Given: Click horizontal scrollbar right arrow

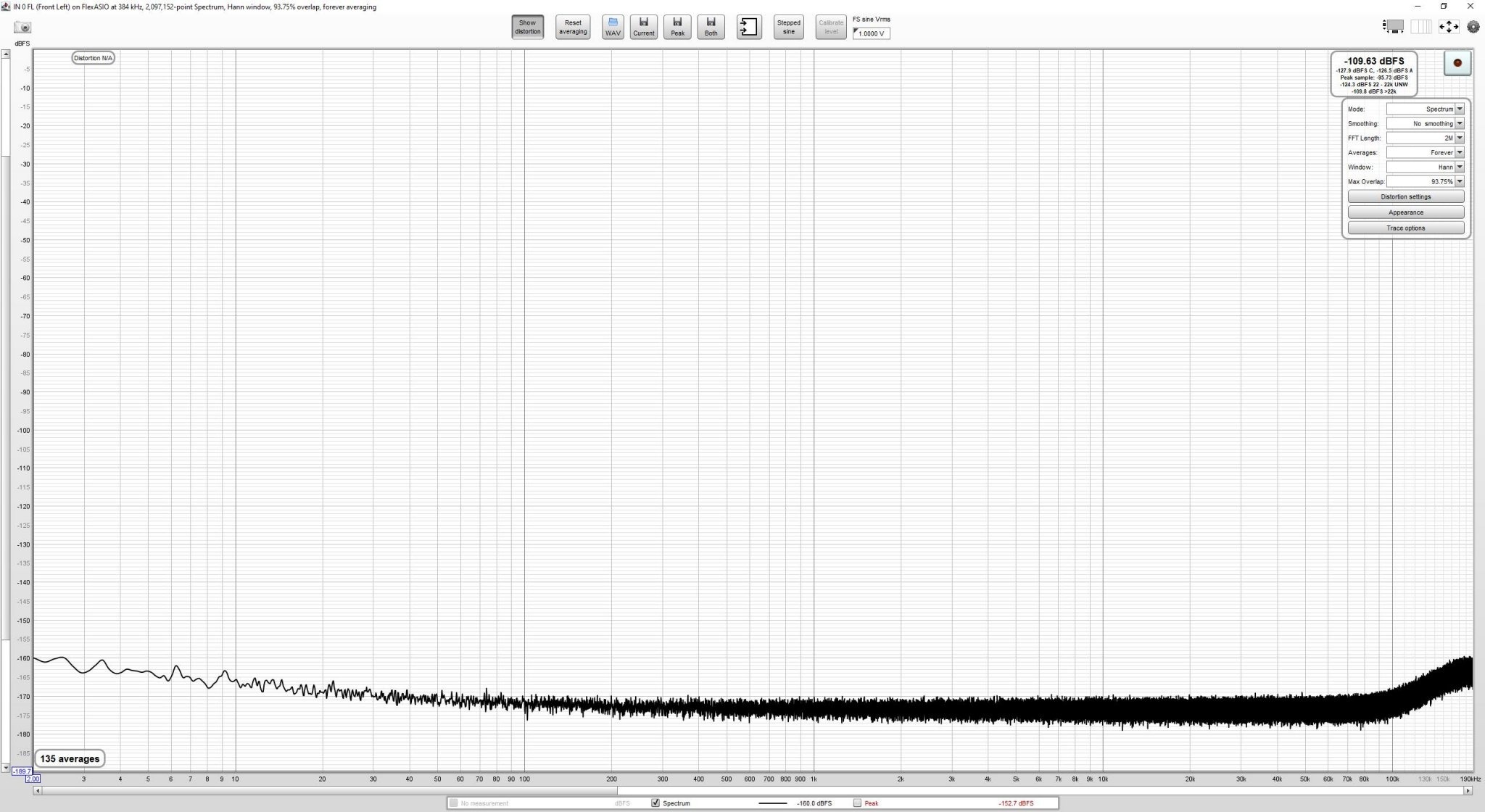Looking at the screenshot, I should [1468, 791].
